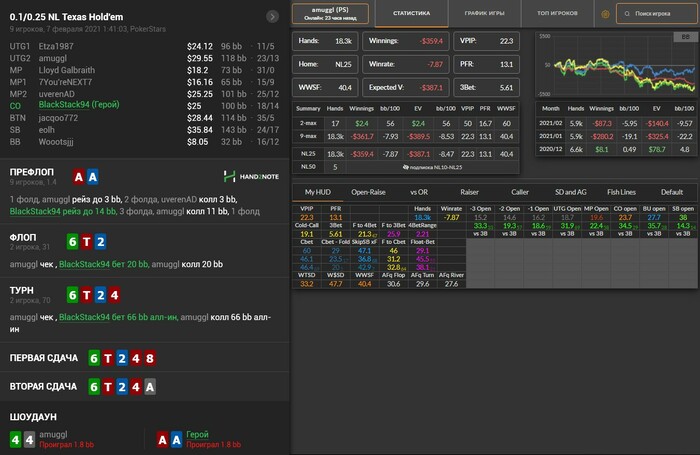This screenshot has height=455, width=700.
Task: Click the 8 card in first run
Action: 150,358
